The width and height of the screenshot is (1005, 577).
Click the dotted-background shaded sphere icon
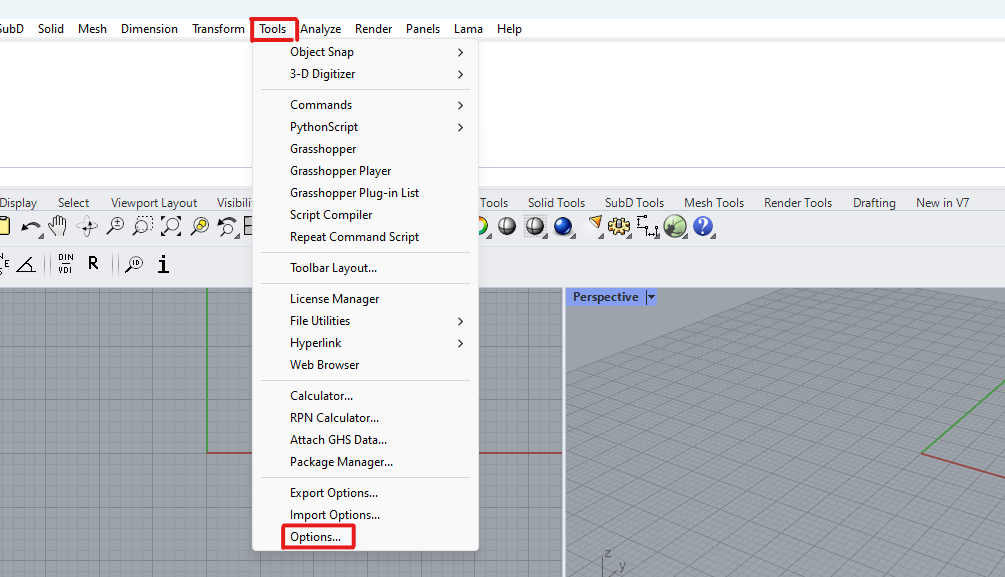pos(535,226)
